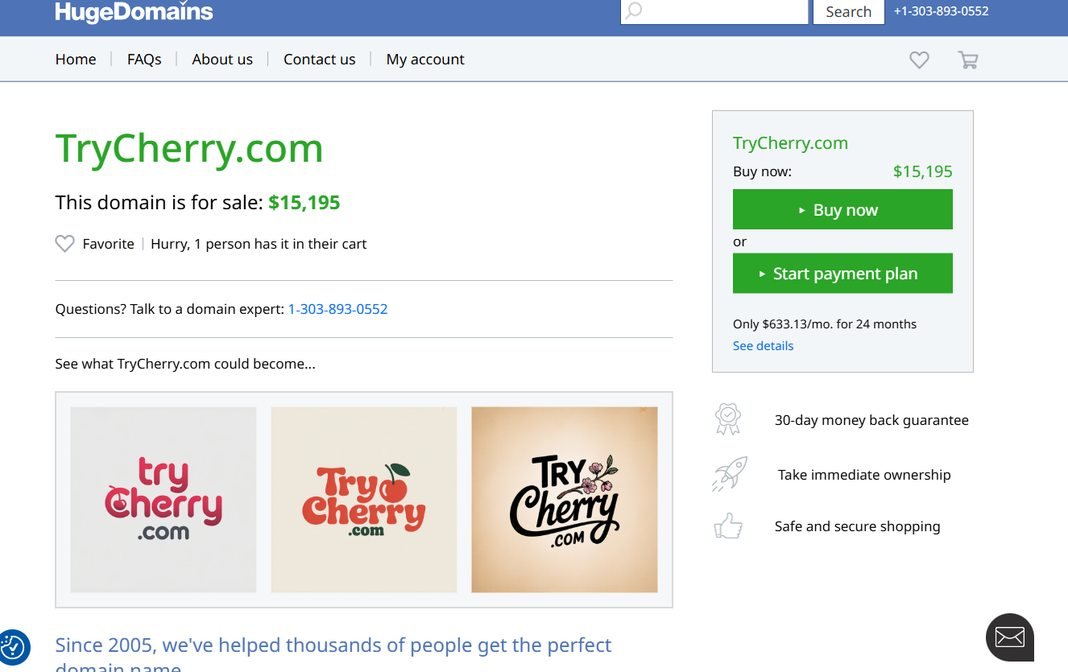Open the FAQs page
Viewport: 1068px width, 672px height.
[x=144, y=59]
